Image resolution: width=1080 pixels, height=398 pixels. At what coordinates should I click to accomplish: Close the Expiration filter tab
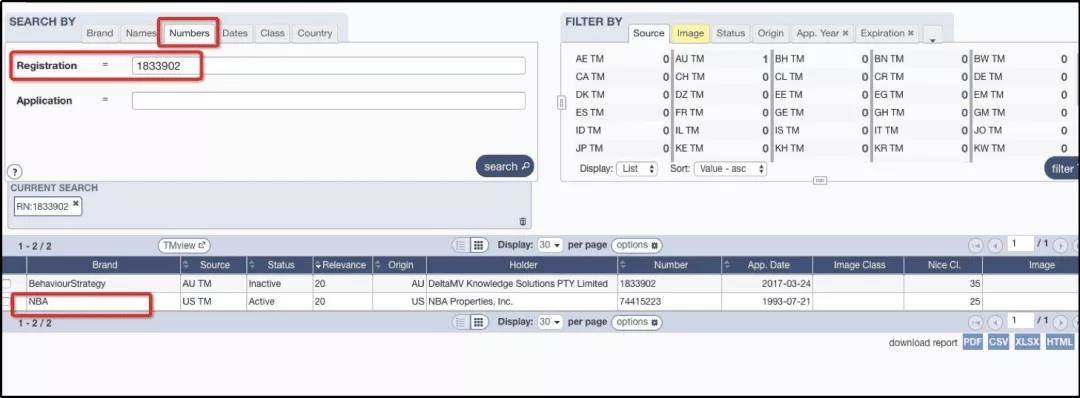tap(911, 33)
